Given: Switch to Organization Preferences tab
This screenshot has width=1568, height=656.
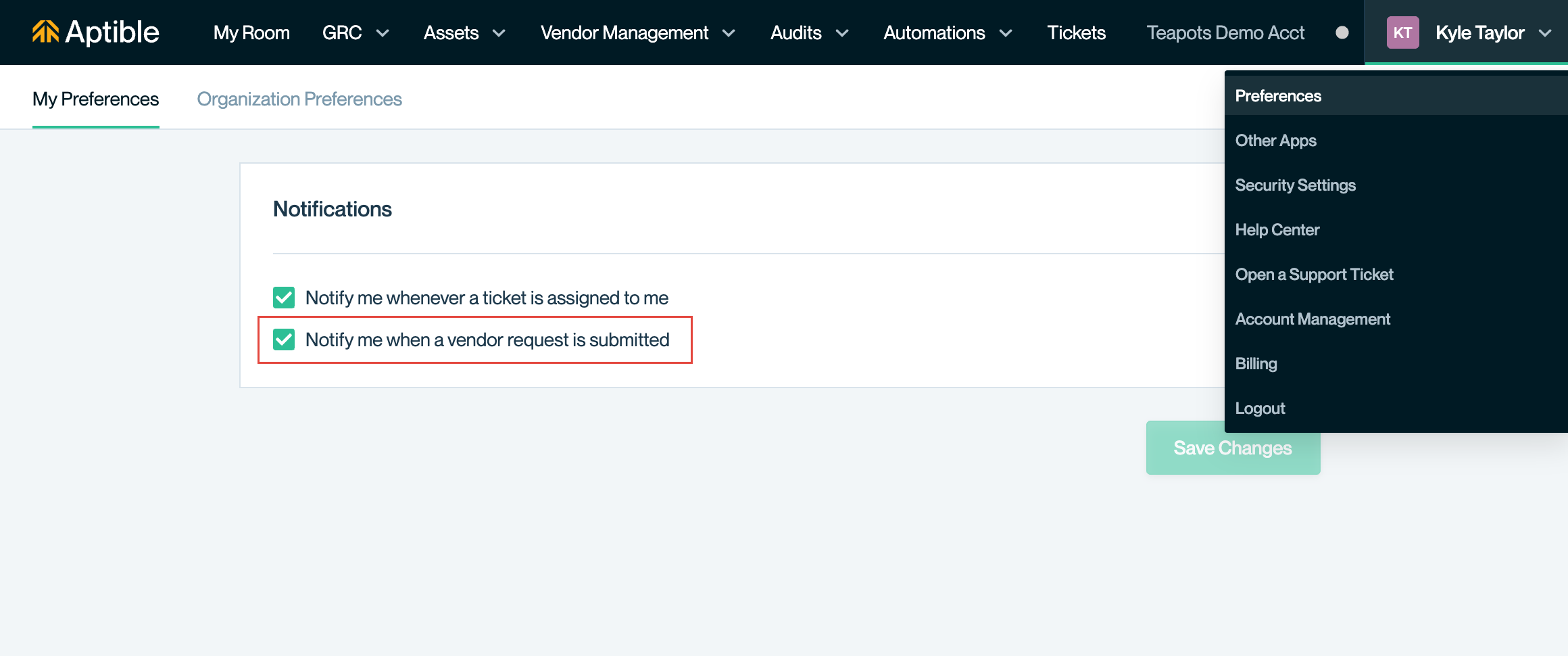Looking at the screenshot, I should click(x=299, y=99).
